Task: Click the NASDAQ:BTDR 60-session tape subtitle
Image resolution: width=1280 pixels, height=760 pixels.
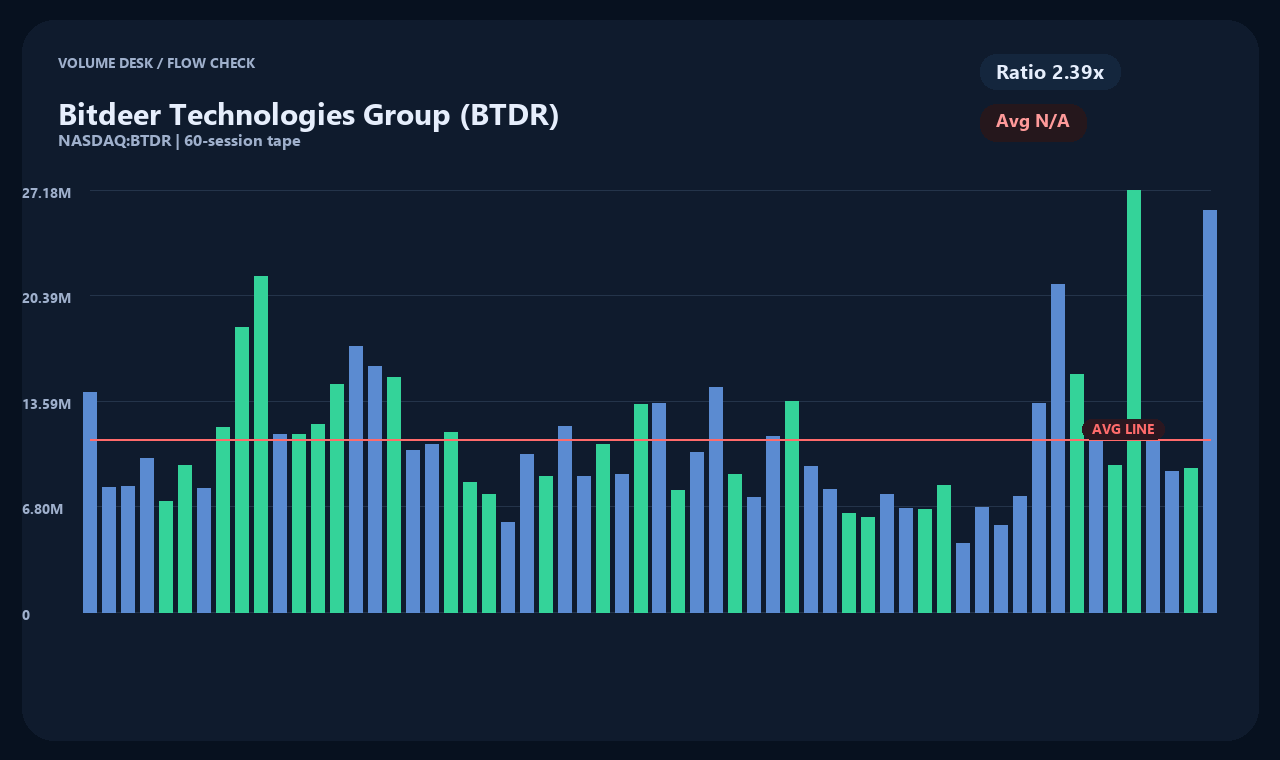Action: coord(180,141)
